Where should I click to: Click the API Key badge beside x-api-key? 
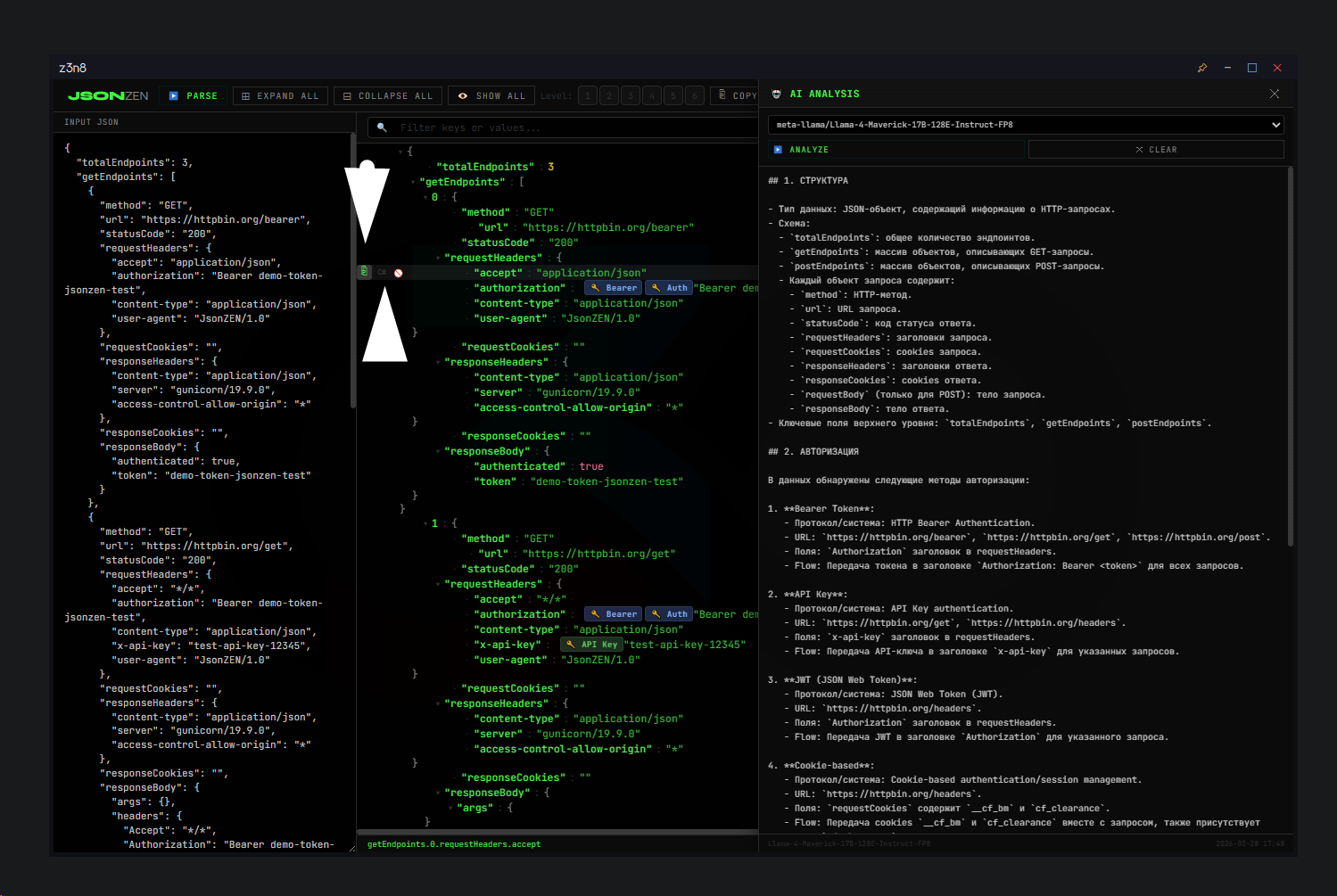click(x=591, y=645)
